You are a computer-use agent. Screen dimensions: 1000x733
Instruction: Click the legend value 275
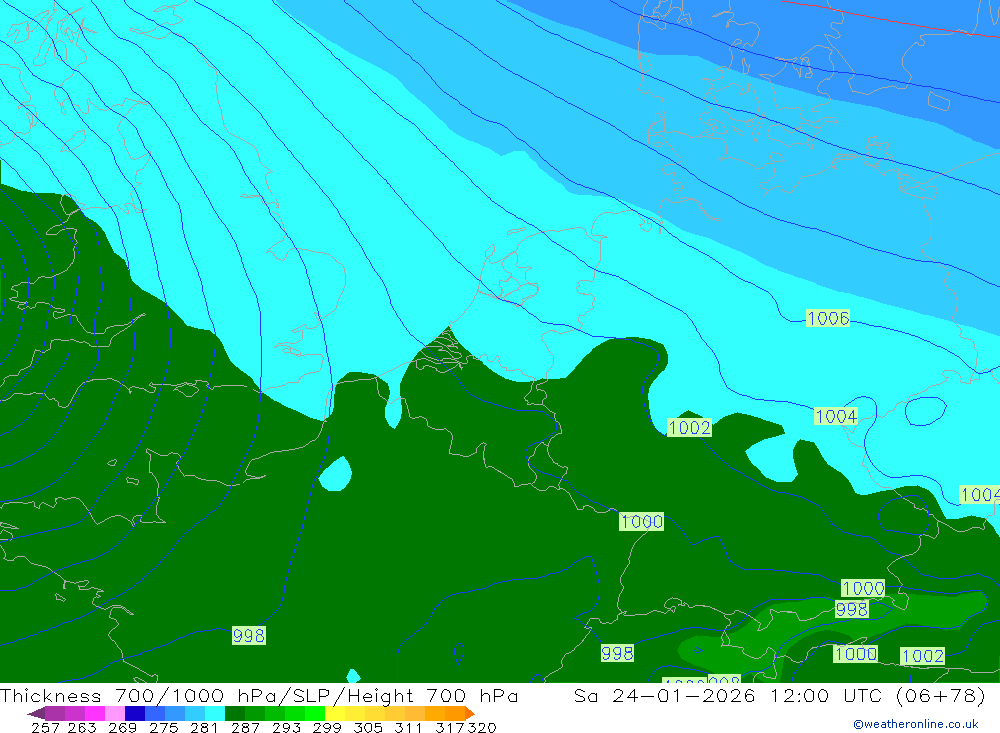pos(163,728)
